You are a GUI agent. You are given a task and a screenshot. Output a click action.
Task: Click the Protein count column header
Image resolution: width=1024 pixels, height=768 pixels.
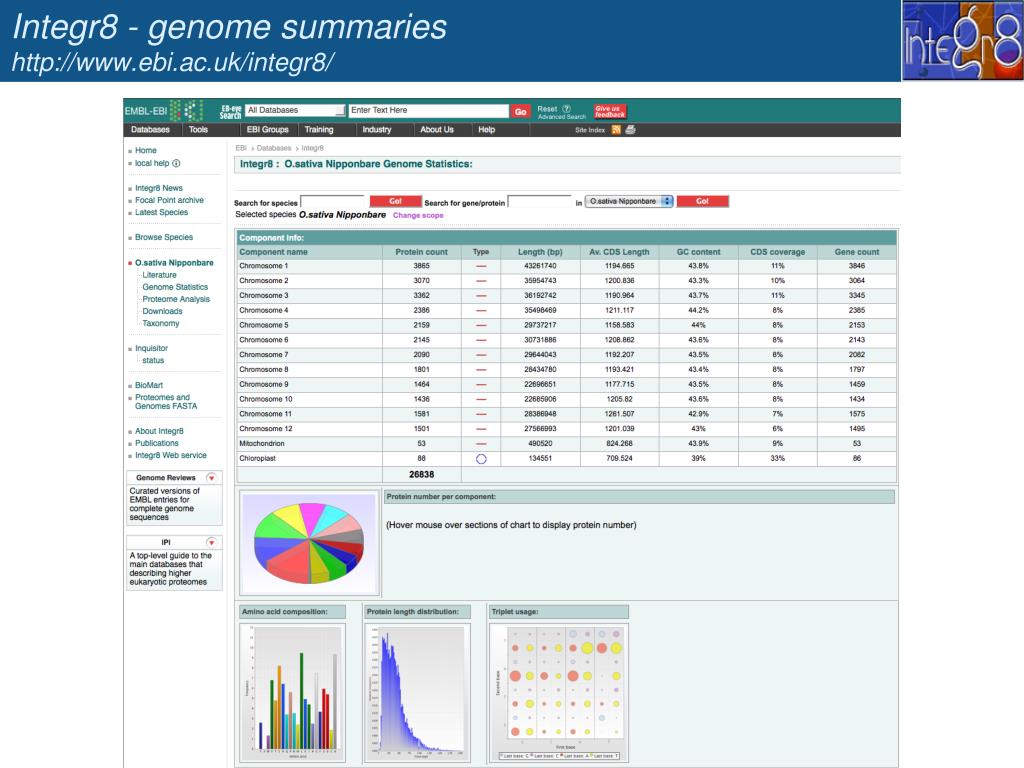(x=421, y=252)
